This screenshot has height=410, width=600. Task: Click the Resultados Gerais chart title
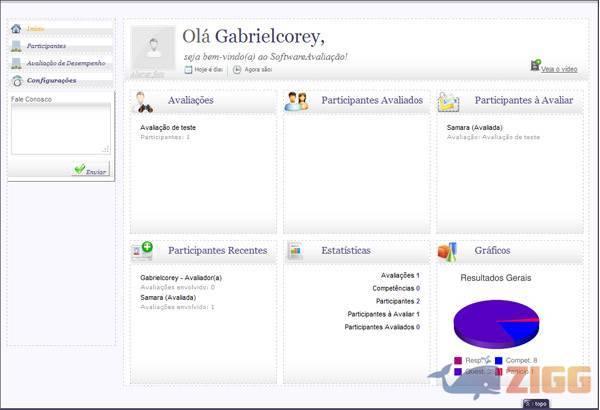click(x=496, y=278)
